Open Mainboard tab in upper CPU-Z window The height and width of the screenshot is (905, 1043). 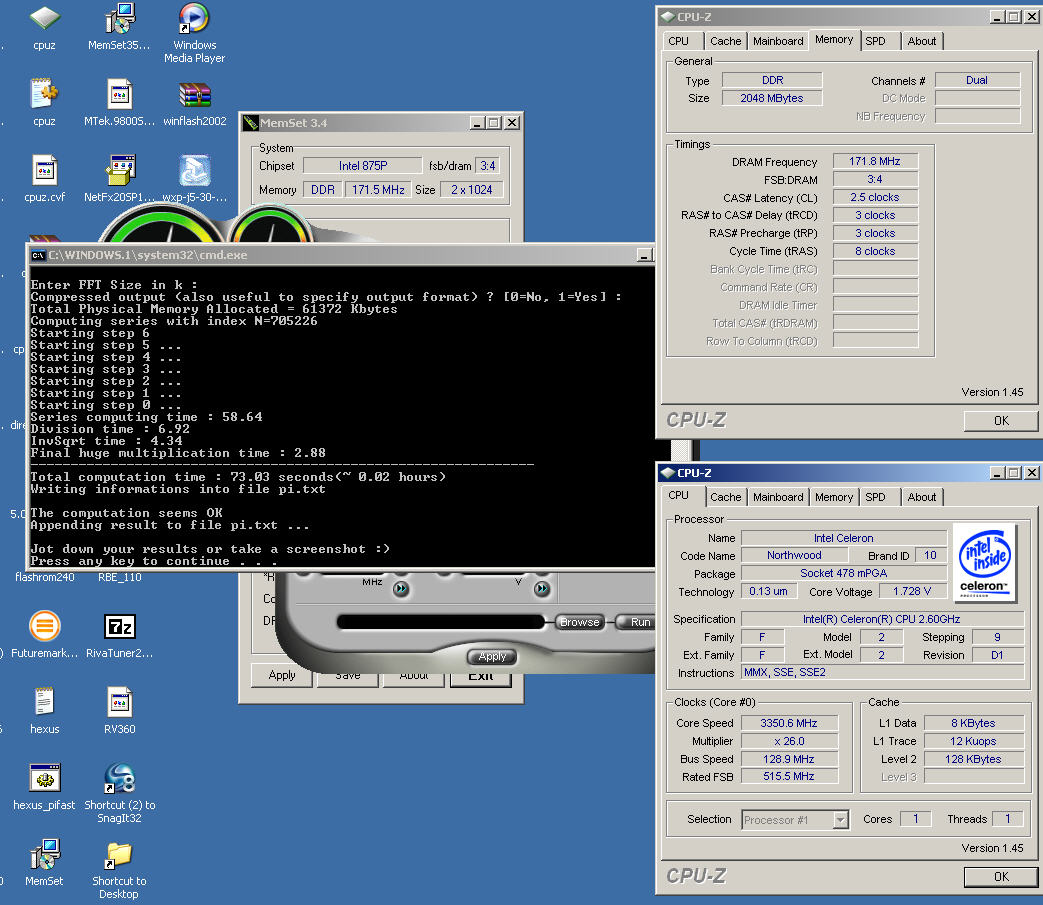[x=778, y=41]
